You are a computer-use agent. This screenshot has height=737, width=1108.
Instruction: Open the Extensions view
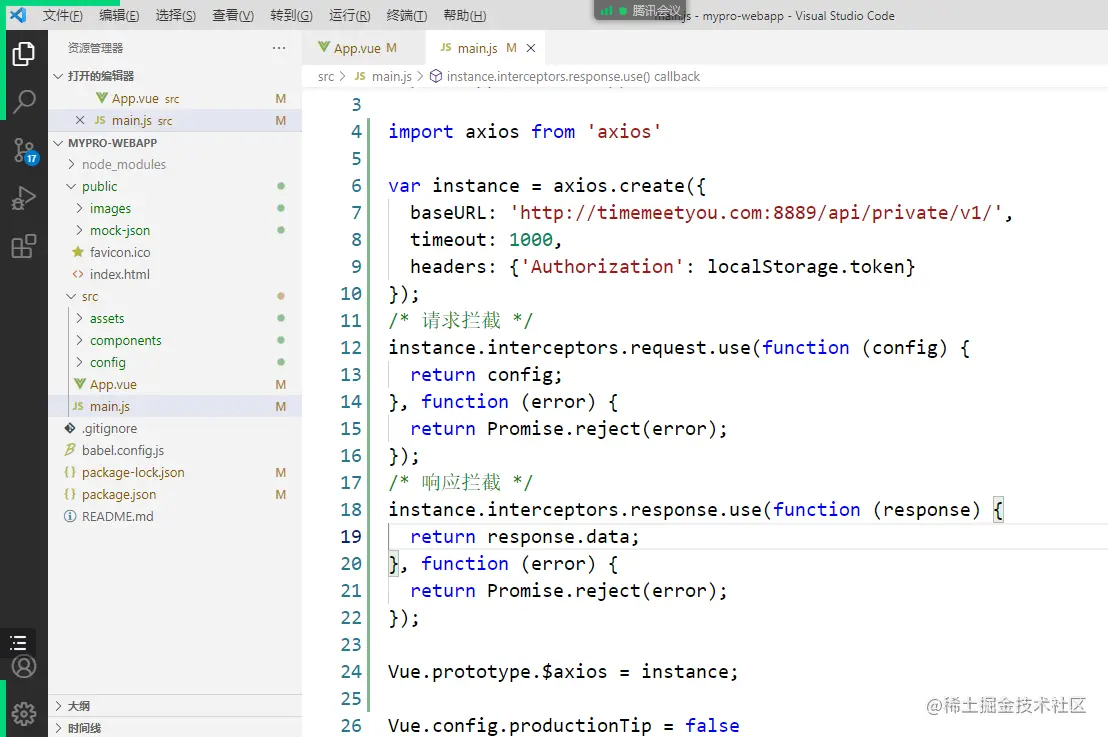pos(23,247)
